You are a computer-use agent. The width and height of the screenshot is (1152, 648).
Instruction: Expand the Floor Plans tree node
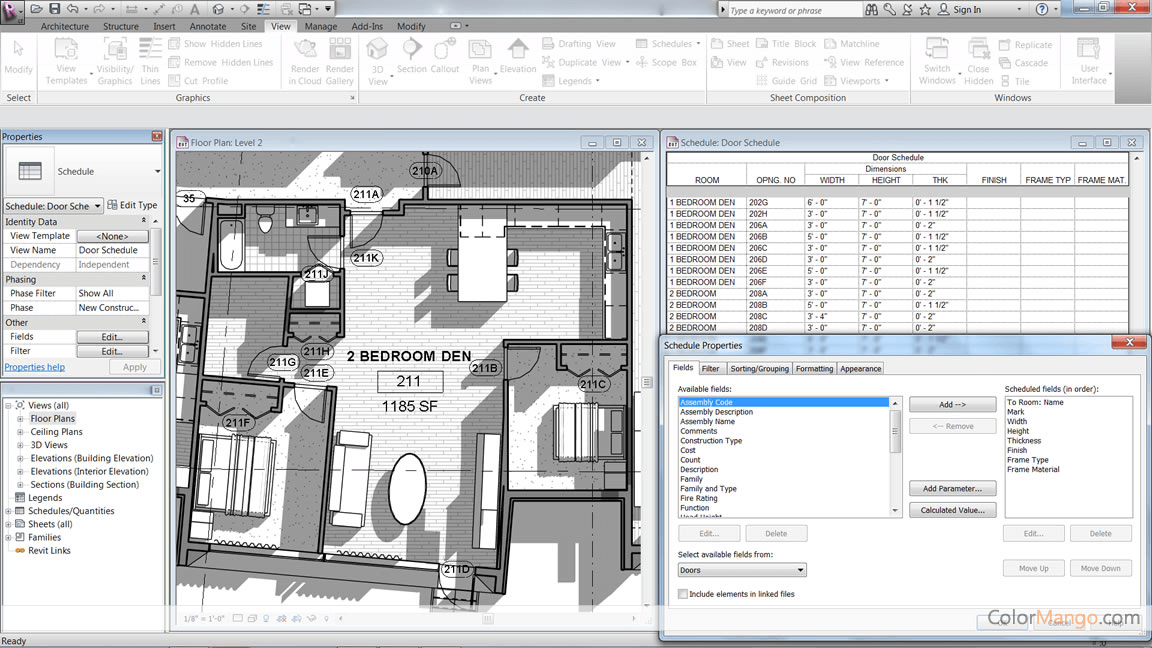tap(20, 419)
